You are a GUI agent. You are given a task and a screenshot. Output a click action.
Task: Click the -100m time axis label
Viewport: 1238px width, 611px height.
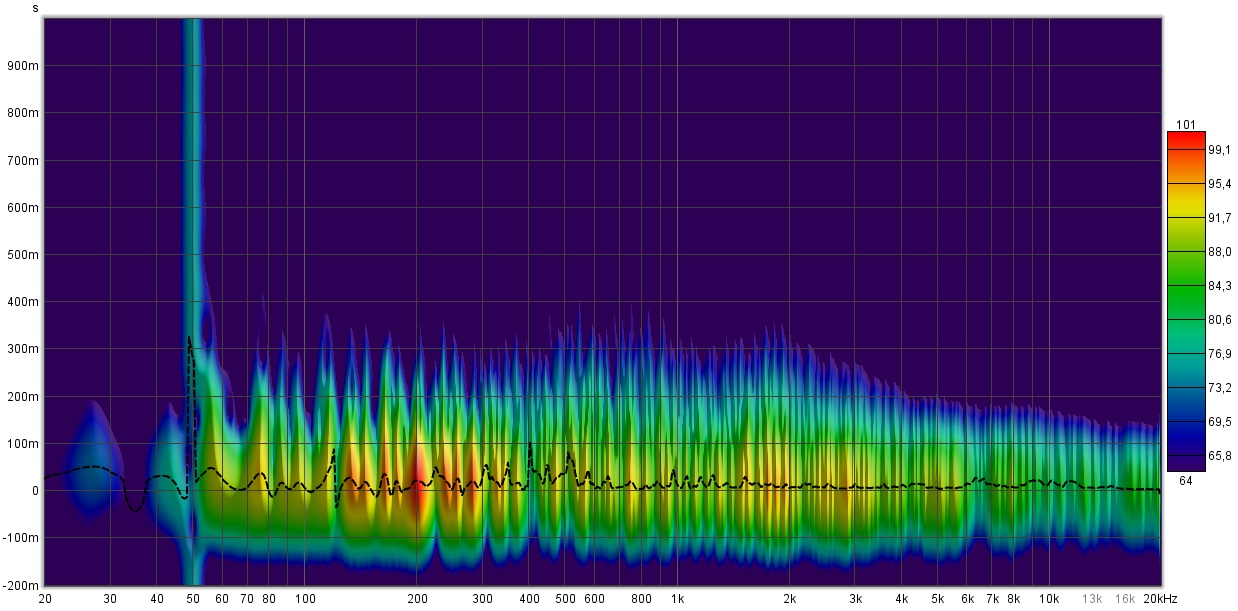[x=22, y=538]
